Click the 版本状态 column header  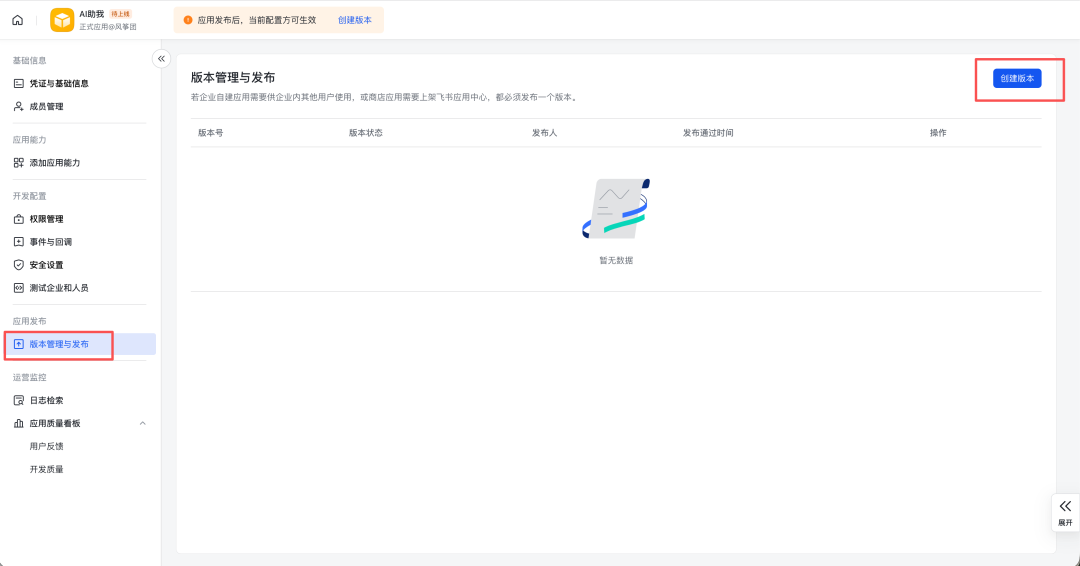pyautogui.click(x=366, y=133)
